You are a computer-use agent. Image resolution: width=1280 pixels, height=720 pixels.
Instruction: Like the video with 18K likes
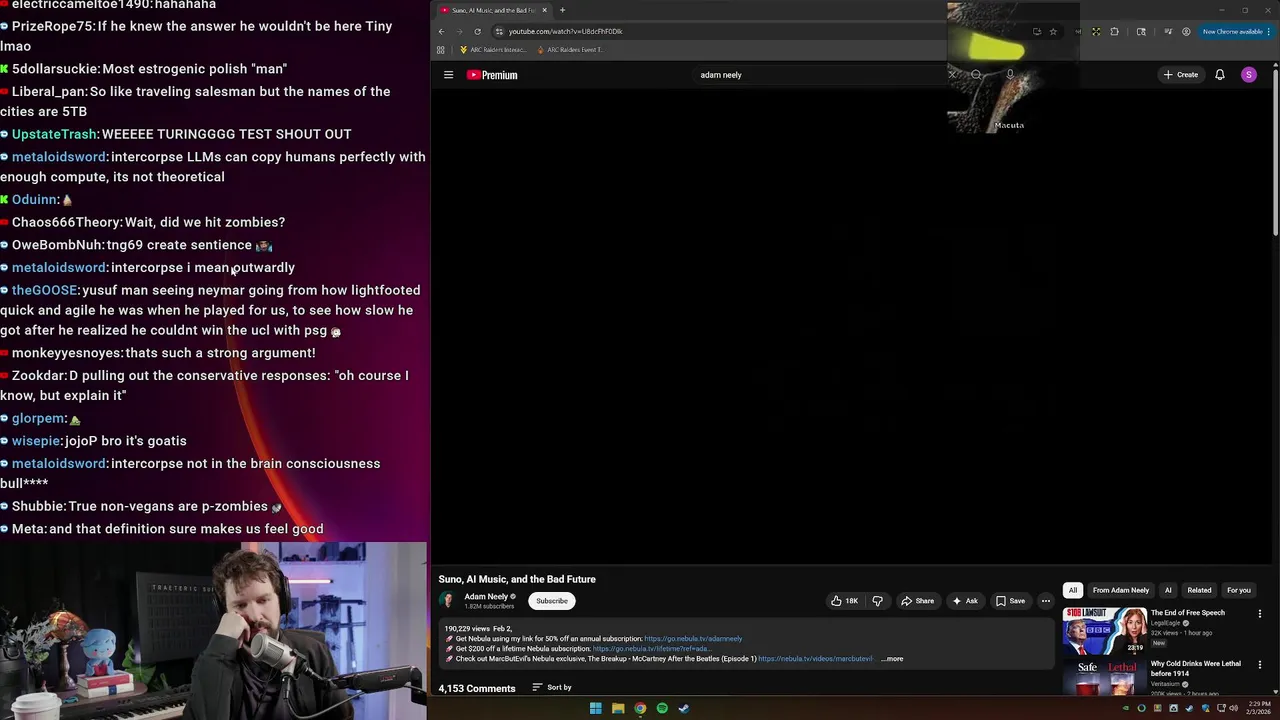[844, 601]
